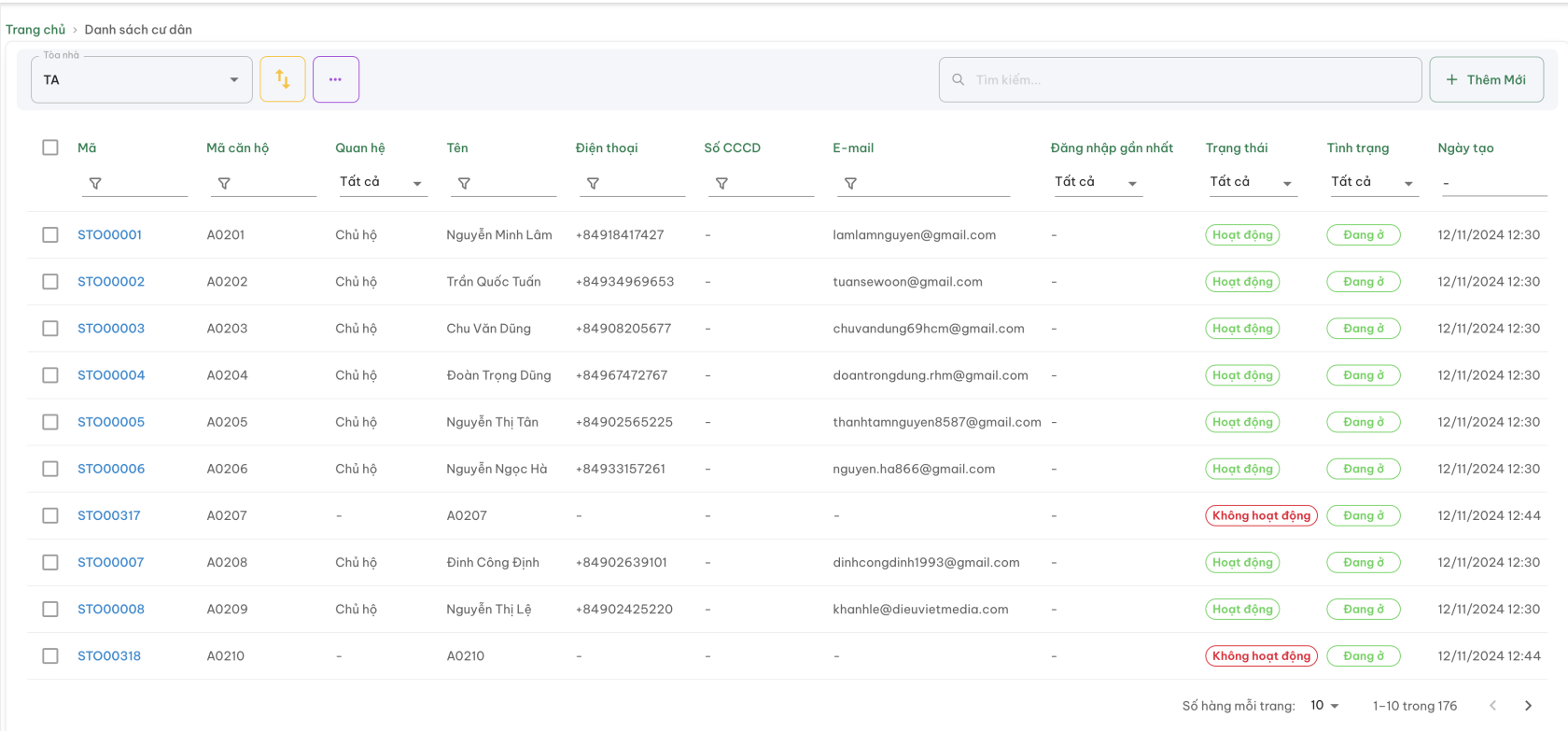Select checkbox for row STO00008
This screenshot has width=1568, height=731.
(x=50, y=609)
